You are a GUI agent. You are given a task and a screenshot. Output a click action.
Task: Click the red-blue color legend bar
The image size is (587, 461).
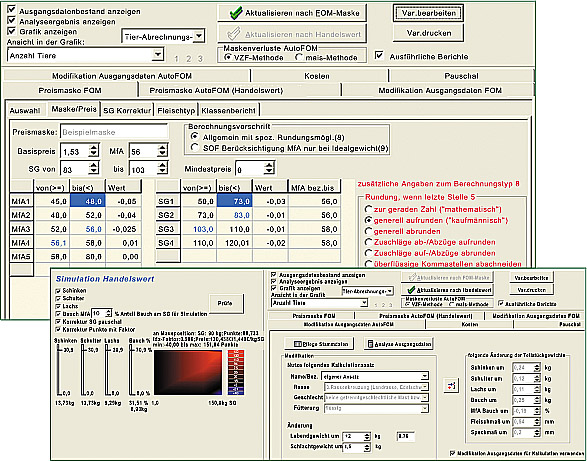click(x=236, y=372)
